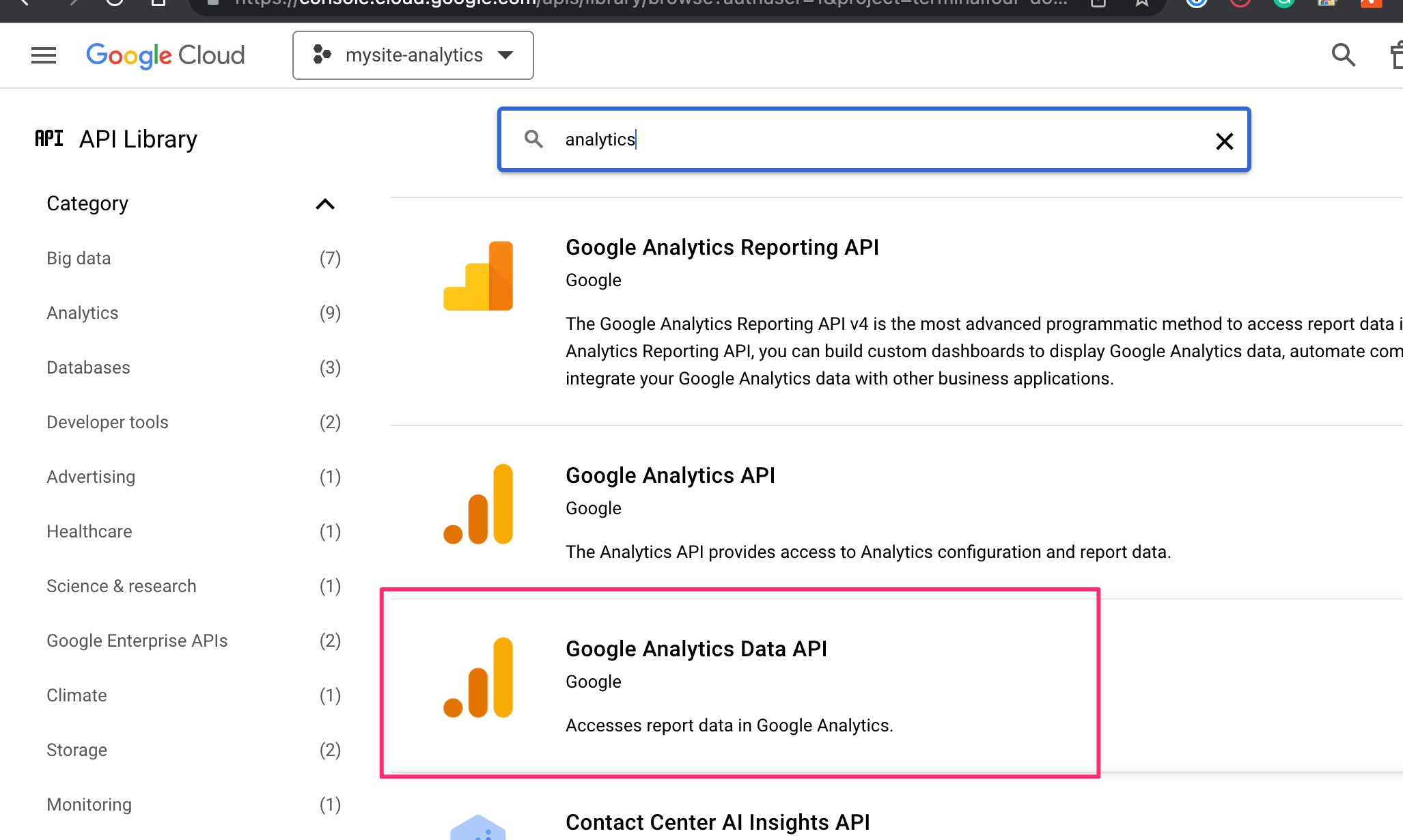The height and width of the screenshot is (840, 1403).
Task: Click the top-right search magnifier icon
Action: pyautogui.click(x=1343, y=55)
